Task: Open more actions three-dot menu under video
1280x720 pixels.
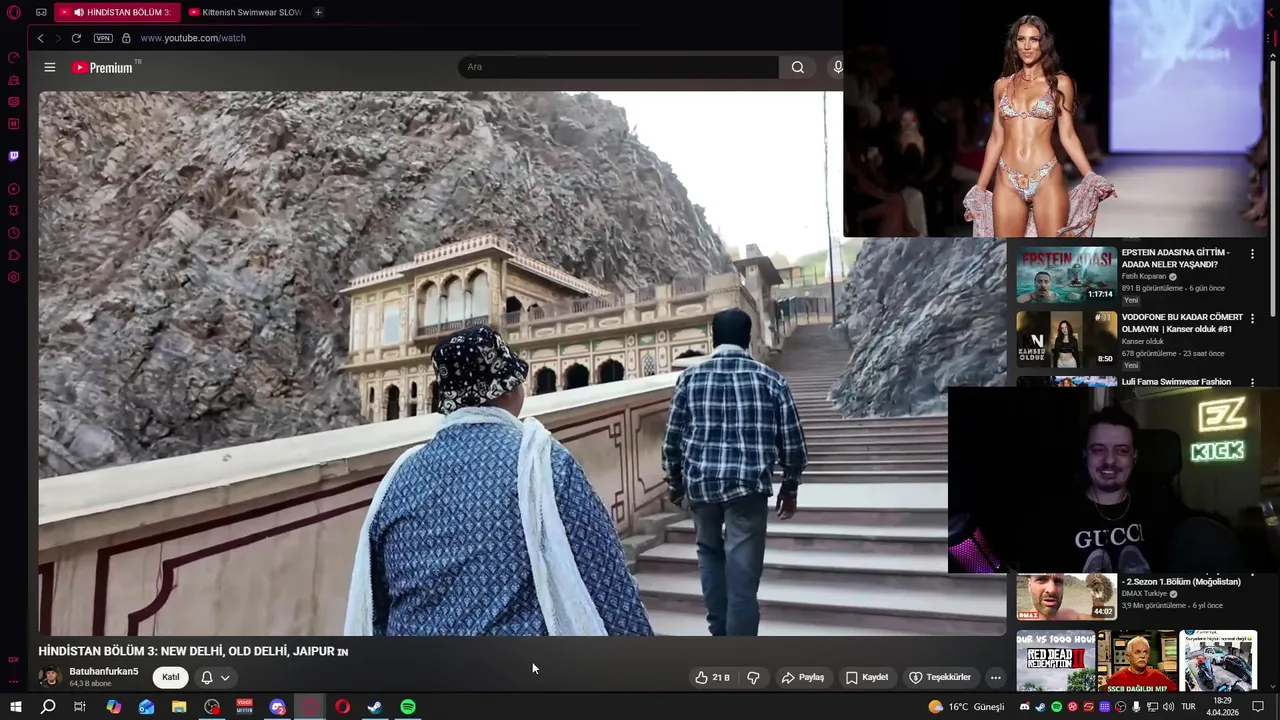Action: 995,677
